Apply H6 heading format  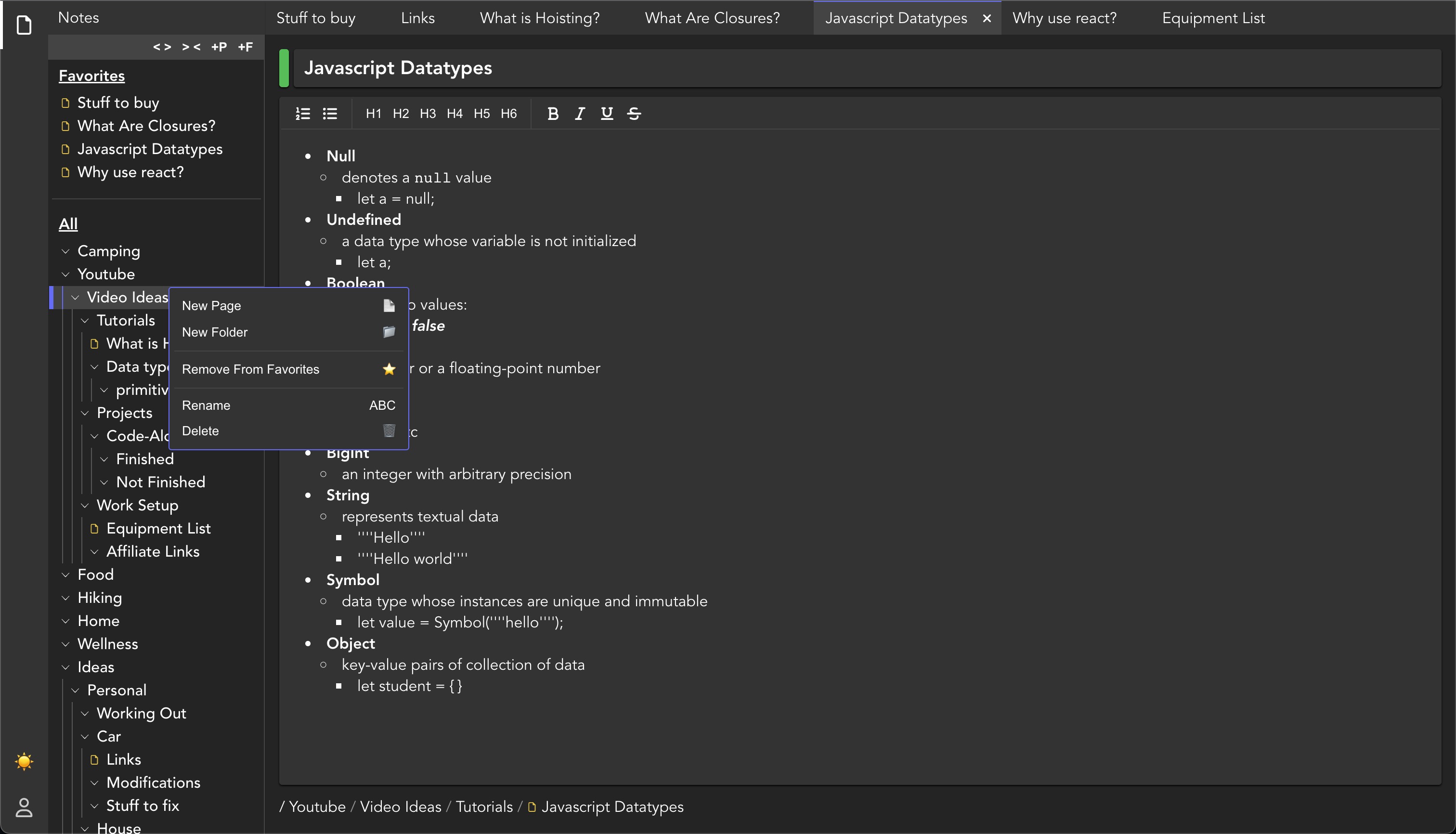click(508, 114)
